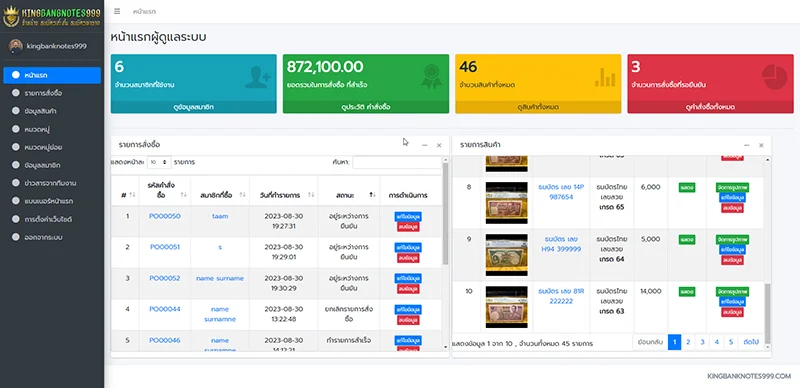Sort orders by the # column arrows

coord(133,195)
